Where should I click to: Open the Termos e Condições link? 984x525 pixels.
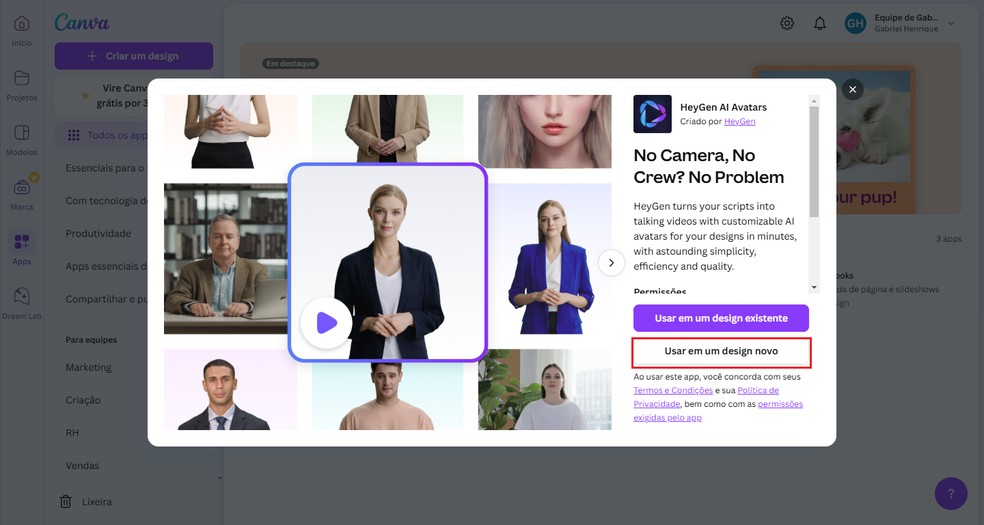pyautogui.click(x=673, y=390)
